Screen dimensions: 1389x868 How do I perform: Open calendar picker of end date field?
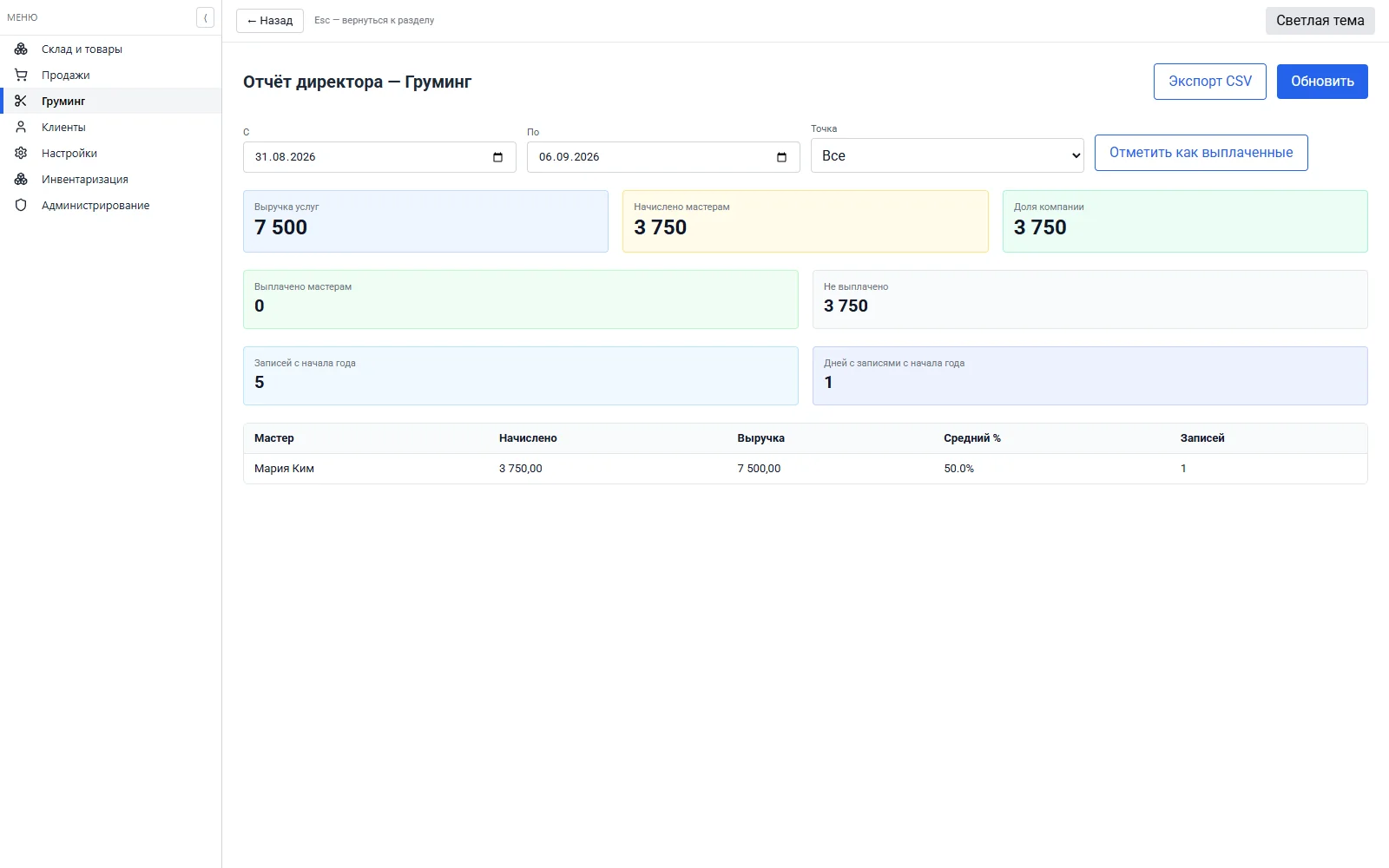[781, 157]
